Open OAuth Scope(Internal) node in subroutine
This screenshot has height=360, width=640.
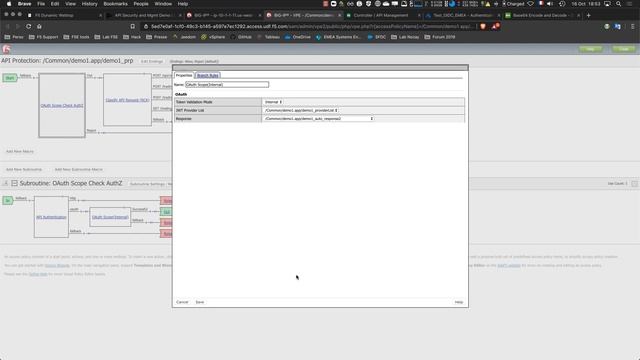pos(110,217)
